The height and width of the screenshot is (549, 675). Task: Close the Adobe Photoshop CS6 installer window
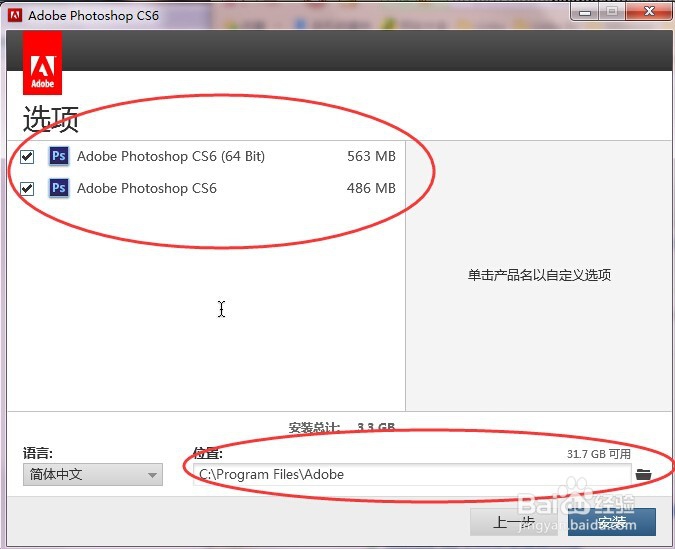click(649, 11)
